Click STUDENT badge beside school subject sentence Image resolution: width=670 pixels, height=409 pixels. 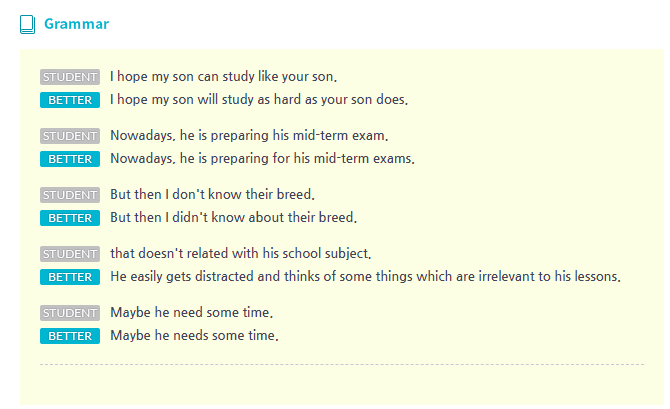click(70, 254)
